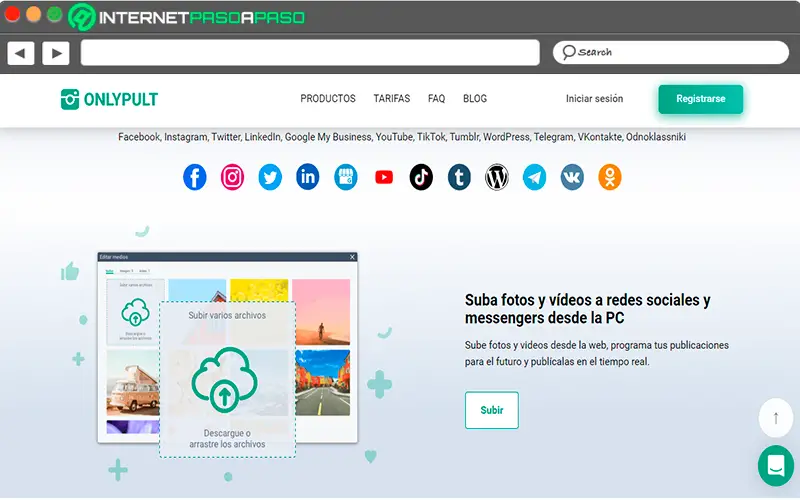Open the PRODUCTOS menu
Screen dimensions: 800x500
pos(328,98)
